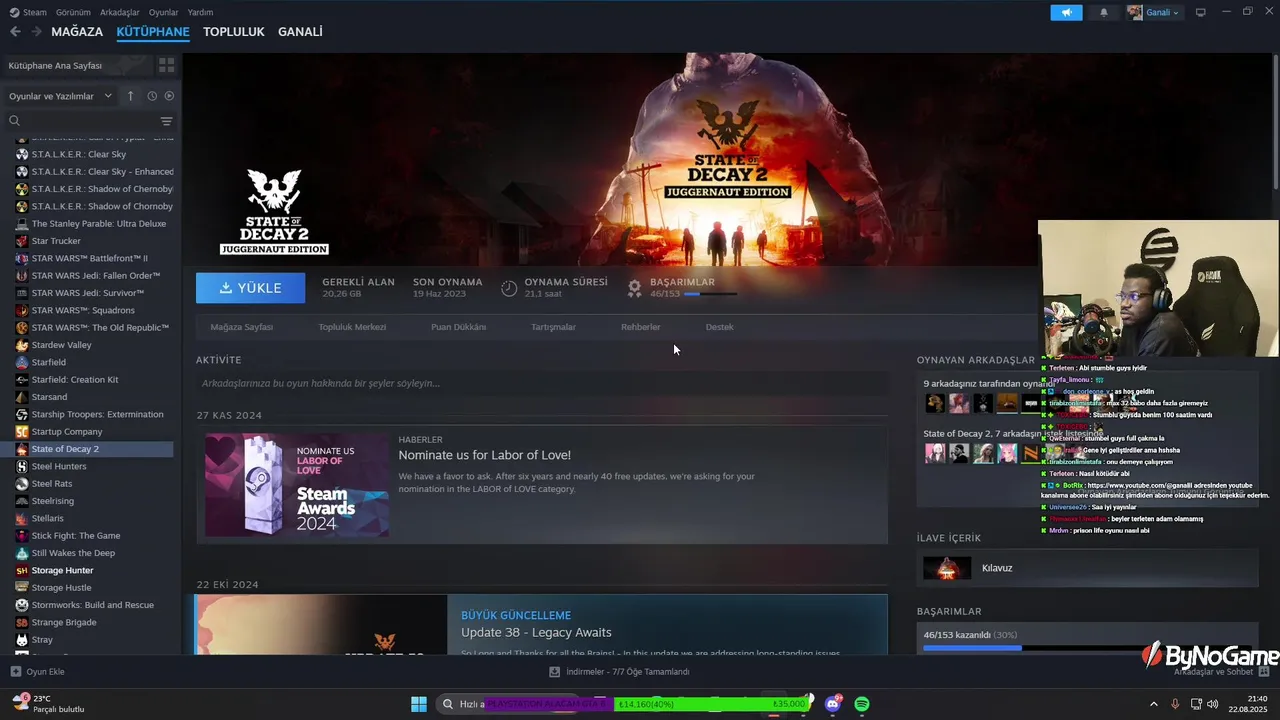Open the Arkadaşlar menu

[120, 12]
